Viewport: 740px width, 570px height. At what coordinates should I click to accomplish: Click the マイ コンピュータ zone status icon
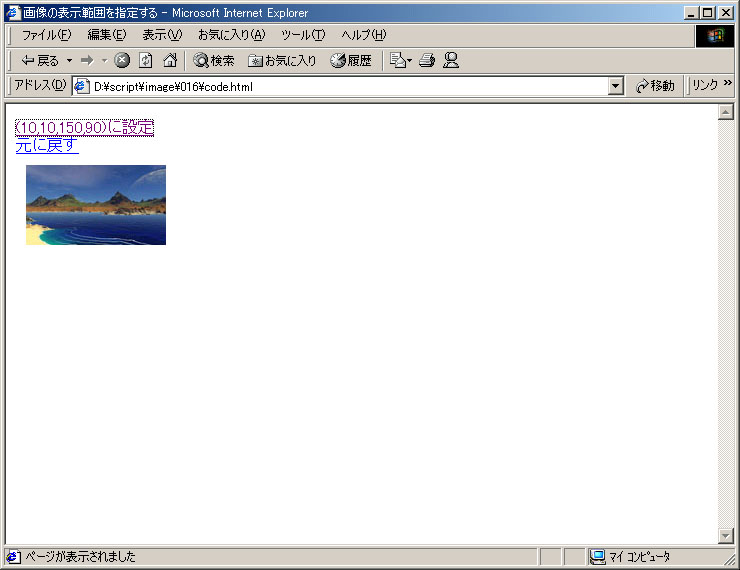click(x=597, y=557)
